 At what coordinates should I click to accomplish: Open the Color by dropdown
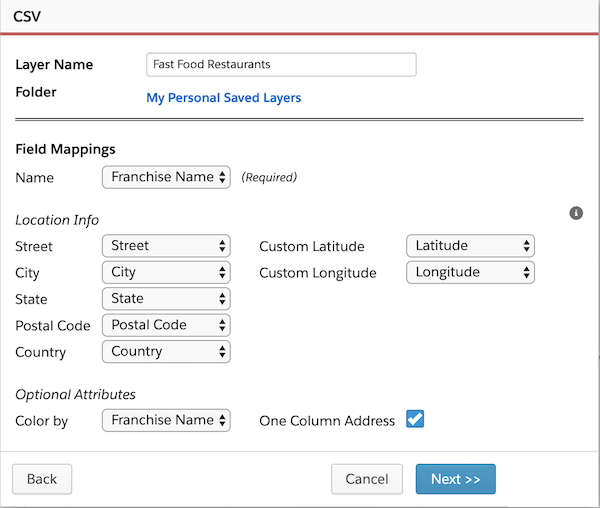pyautogui.click(x=166, y=420)
